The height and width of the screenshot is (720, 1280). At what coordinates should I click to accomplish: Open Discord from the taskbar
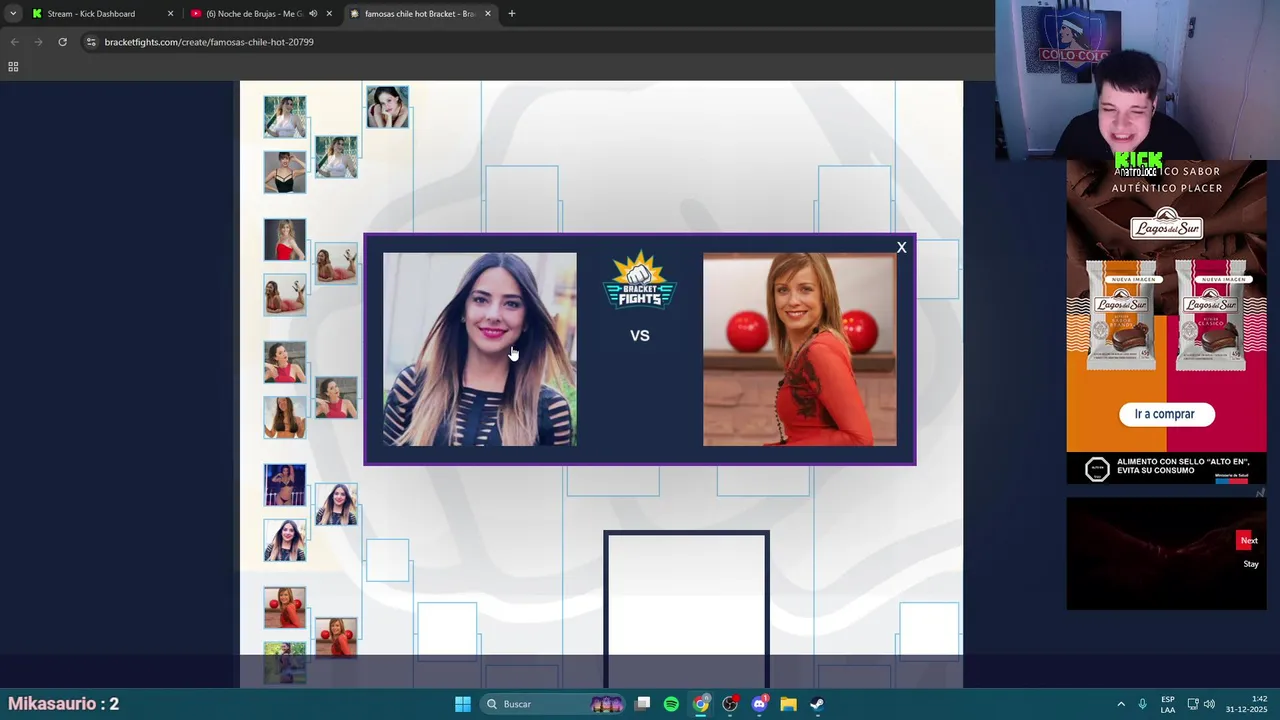tap(759, 704)
